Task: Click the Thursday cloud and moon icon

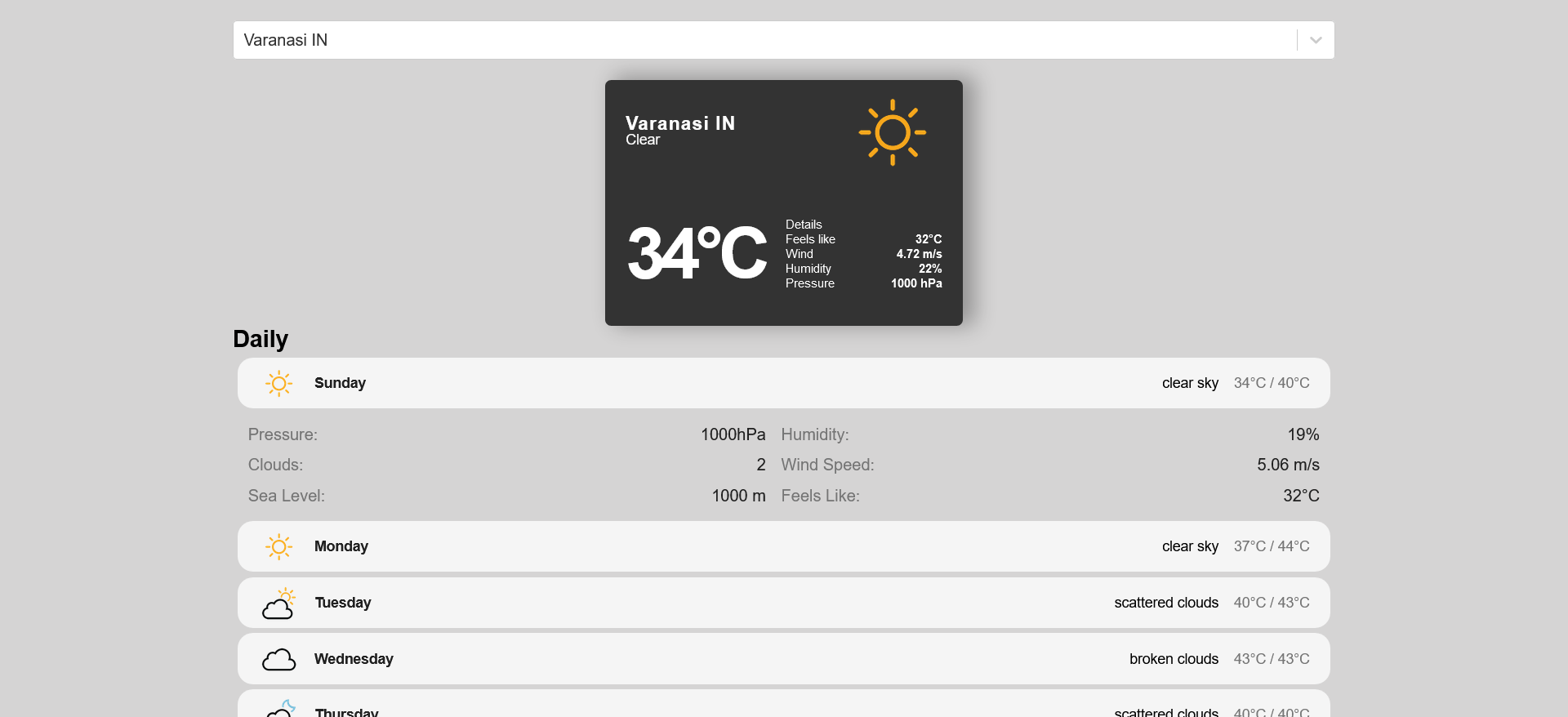Action: (x=278, y=709)
